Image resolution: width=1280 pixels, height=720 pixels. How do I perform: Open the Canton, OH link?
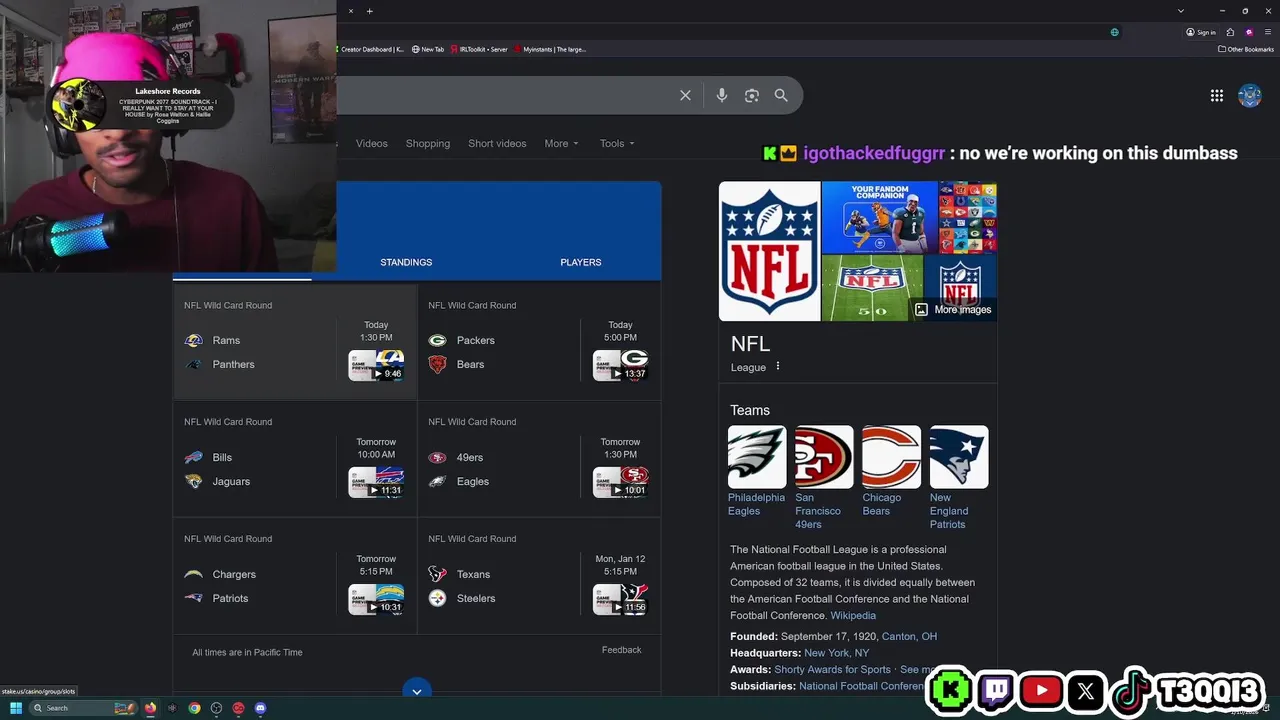[x=909, y=636]
